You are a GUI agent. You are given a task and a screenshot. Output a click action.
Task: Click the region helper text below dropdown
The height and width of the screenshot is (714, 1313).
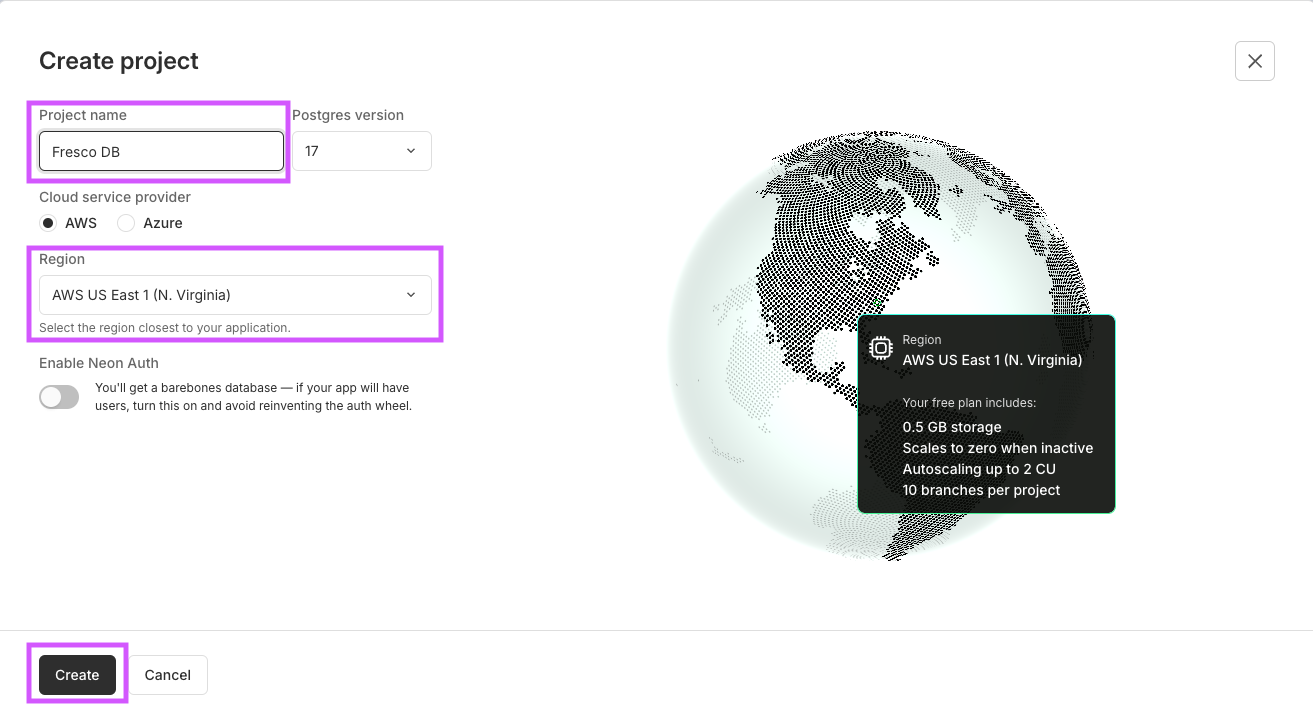click(165, 328)
